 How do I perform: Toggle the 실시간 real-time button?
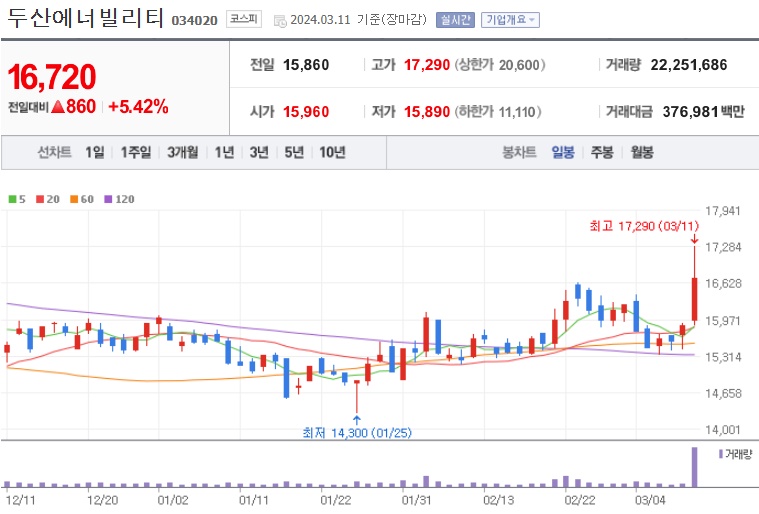pyautogui.click(x=455, y=20)
